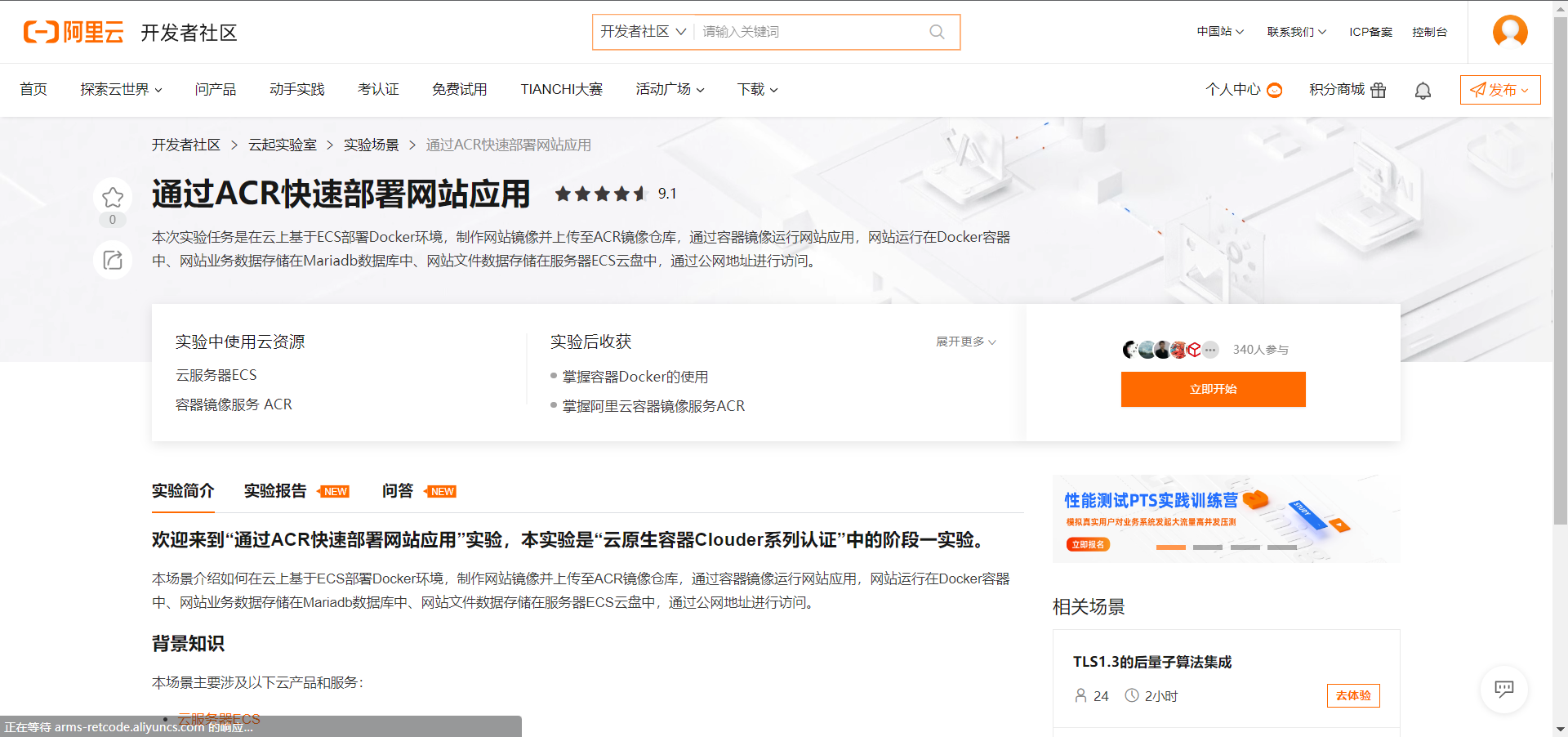The height and width of the screenshot is (737, 1568).
Task: Select the 实验简介 tab
Action: click(x=183, y=491)
